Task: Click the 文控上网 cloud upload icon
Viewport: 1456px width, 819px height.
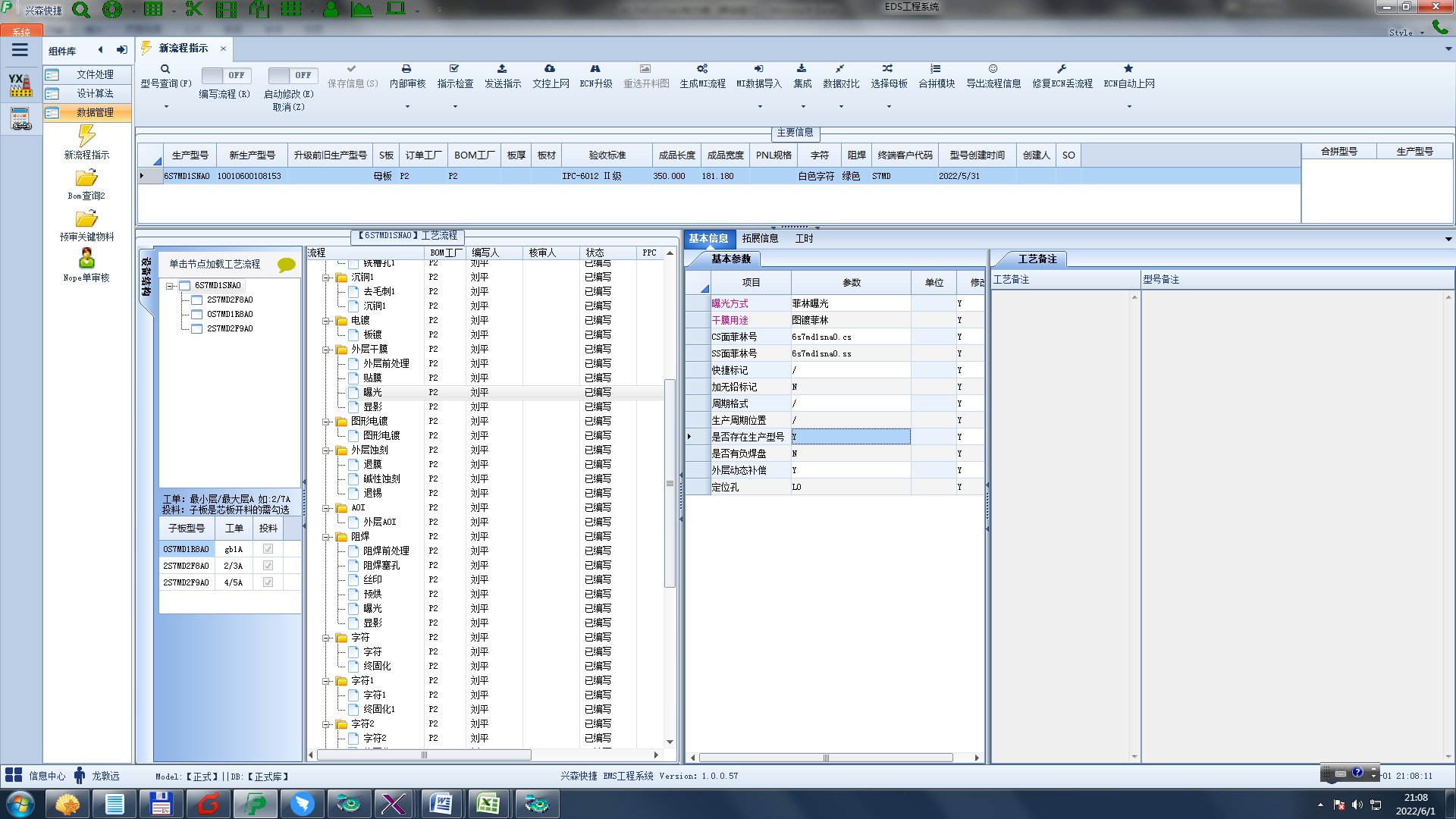Action: (550, 69)
